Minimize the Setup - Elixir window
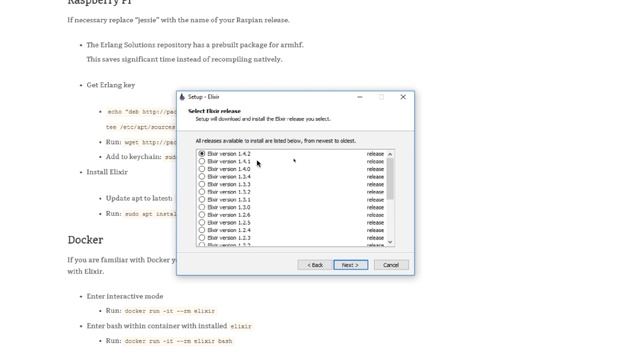The image size is (640, 360). [360, 97]
